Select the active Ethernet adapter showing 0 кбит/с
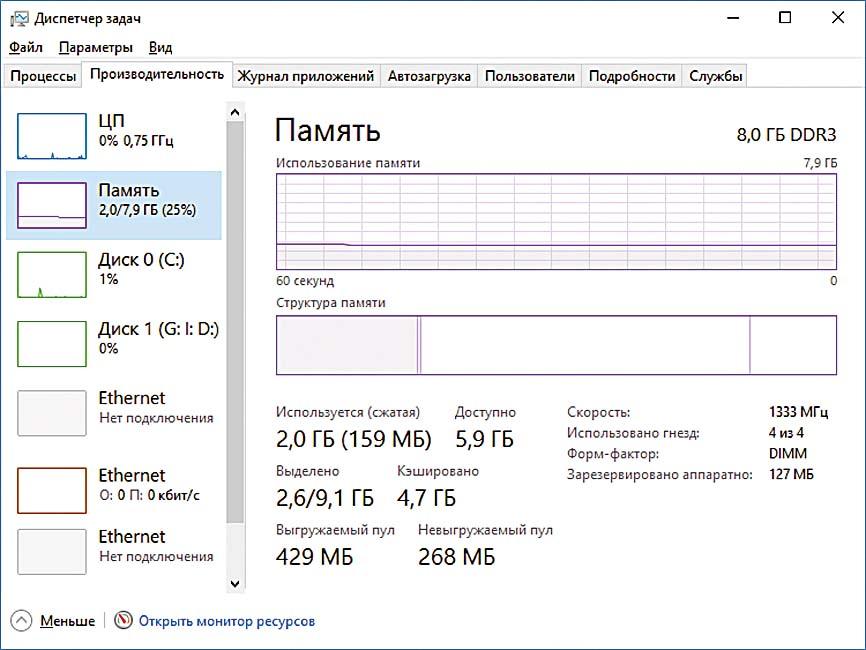 52,490
